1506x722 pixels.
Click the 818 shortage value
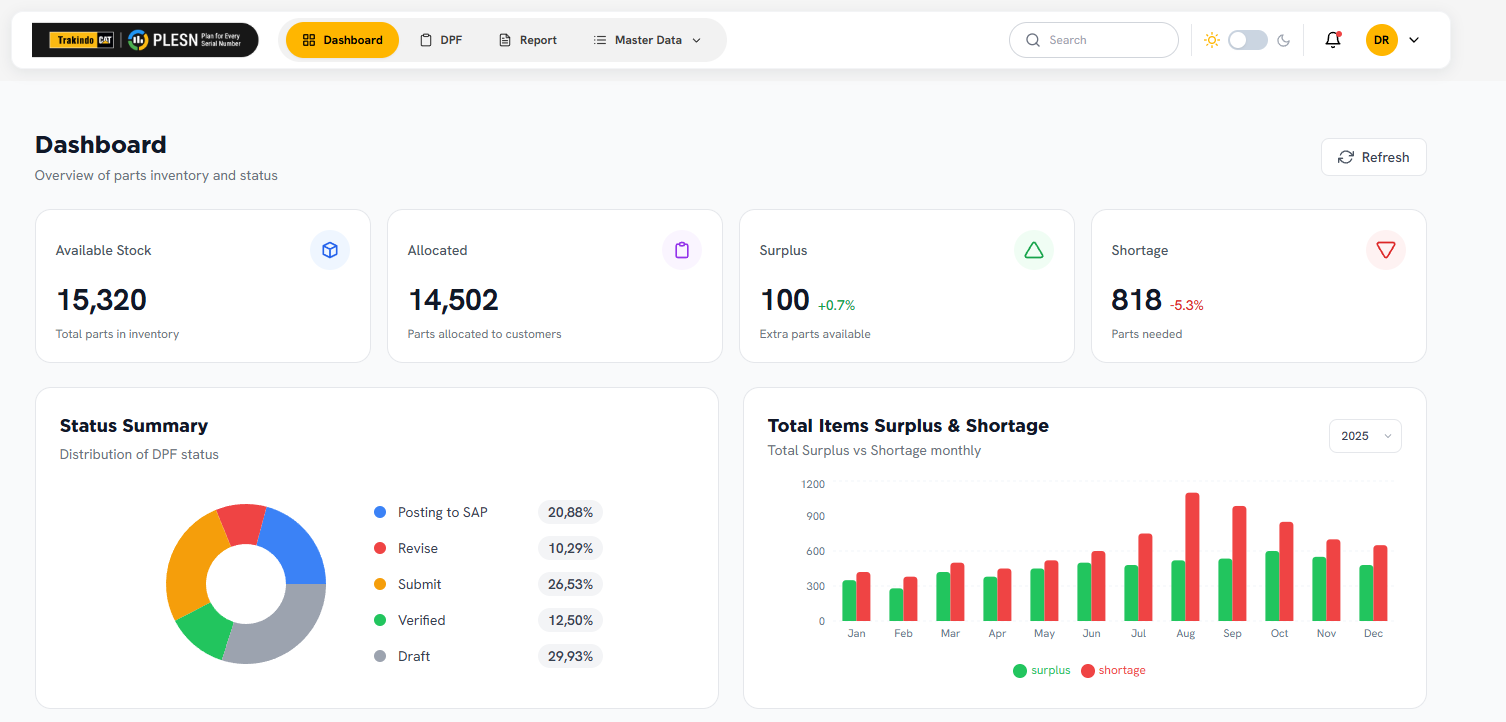pyautogui.click(x=1136, y=300)
